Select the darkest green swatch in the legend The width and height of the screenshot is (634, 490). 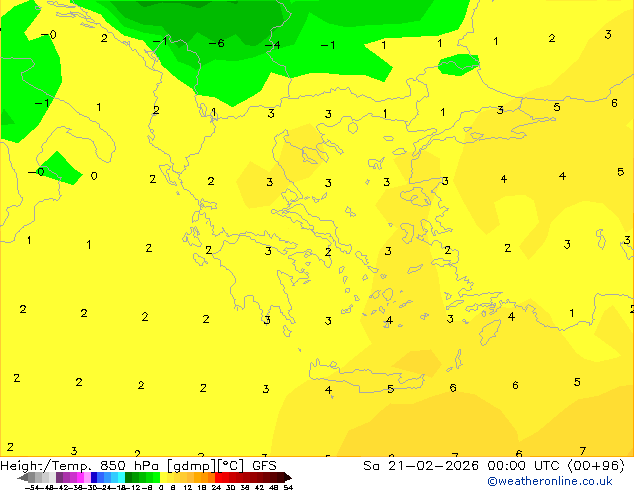[x=128, y=477]
